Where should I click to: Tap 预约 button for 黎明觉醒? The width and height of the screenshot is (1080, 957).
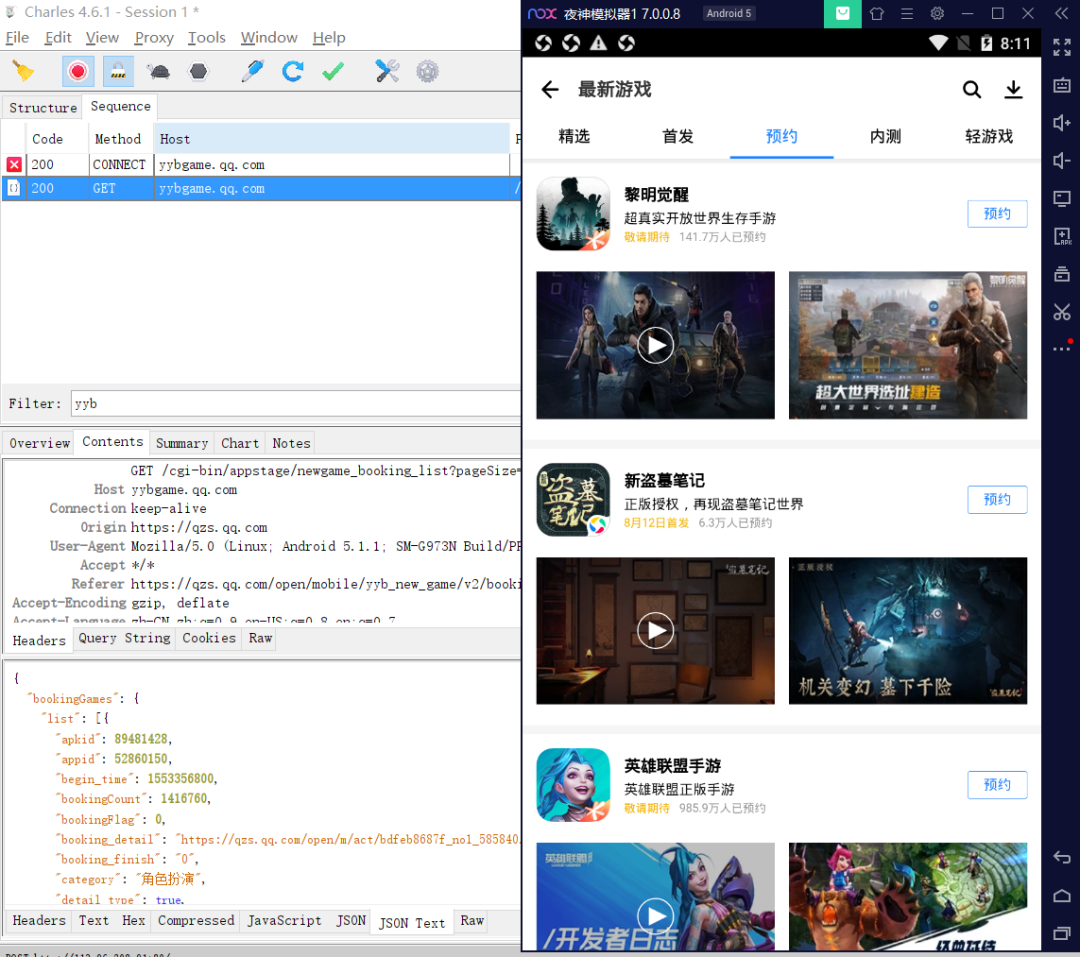(997, 214)
